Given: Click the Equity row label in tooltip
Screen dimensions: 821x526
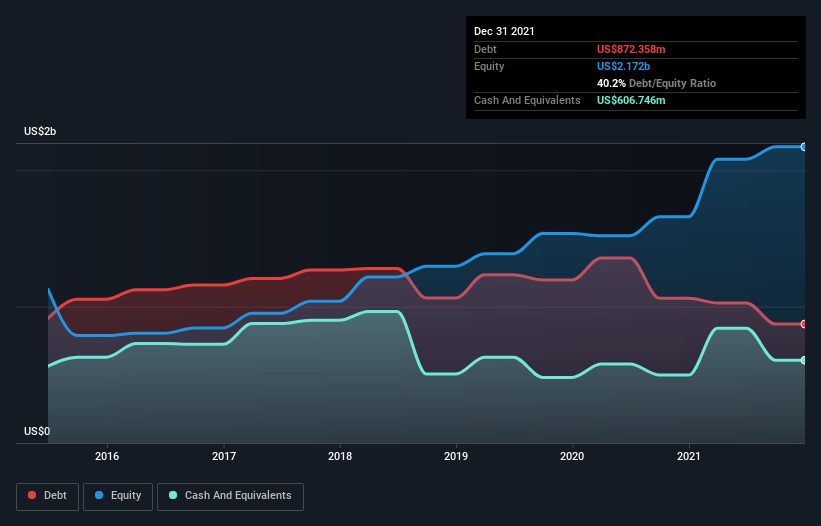Looking at the screenshot, I should 489,66.
